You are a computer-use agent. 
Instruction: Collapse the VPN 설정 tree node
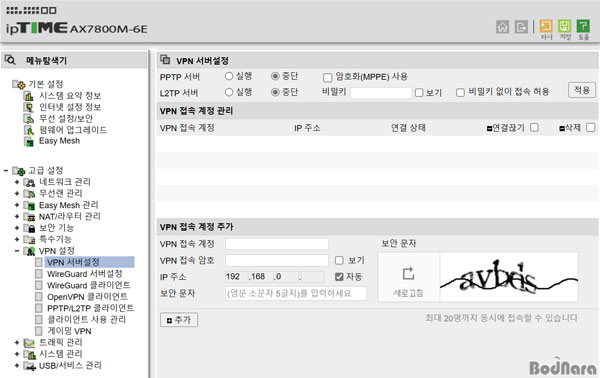click(17, 251)
